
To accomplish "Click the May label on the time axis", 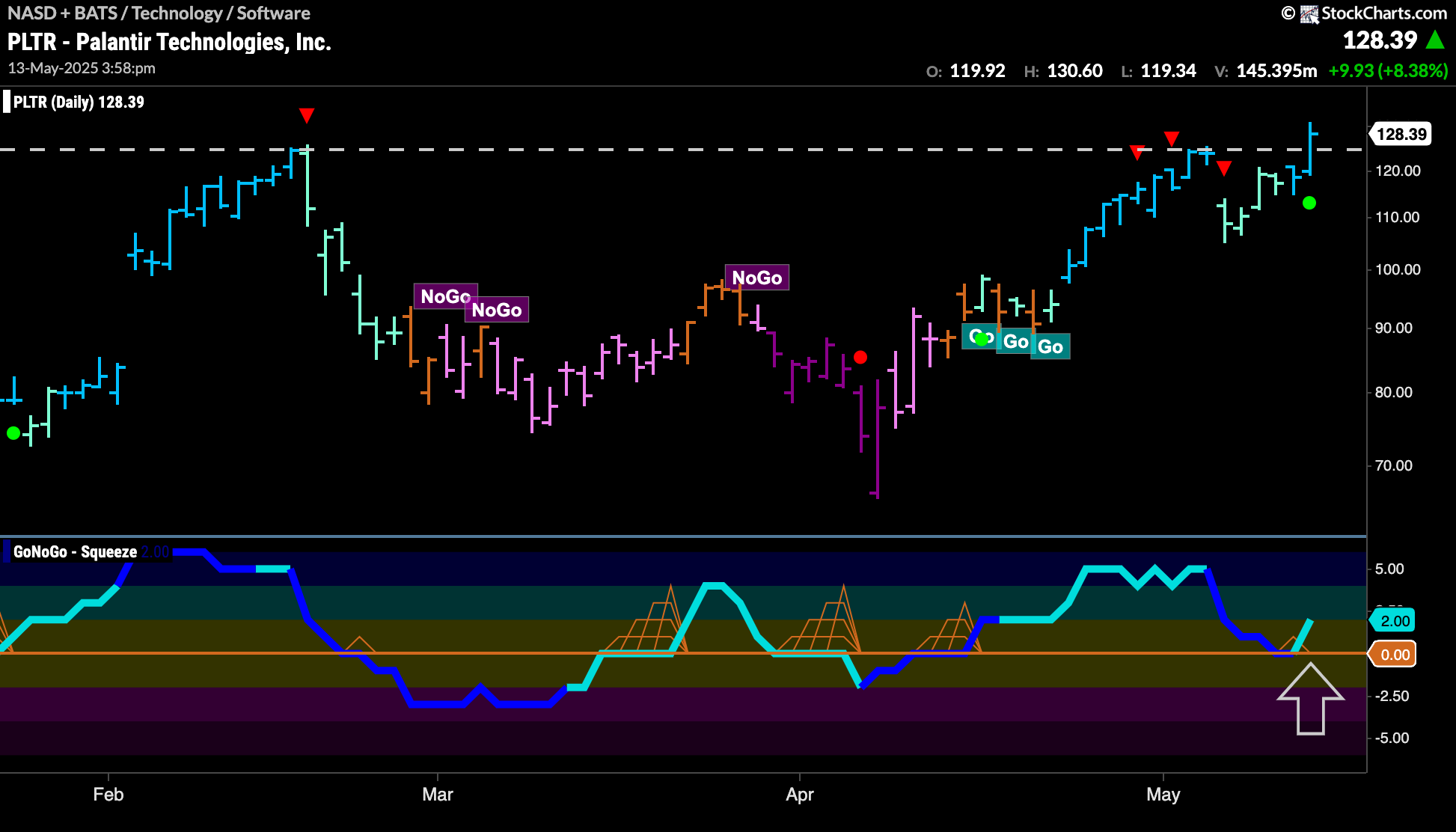I will pyautogui.click(x=1163, y=795).
